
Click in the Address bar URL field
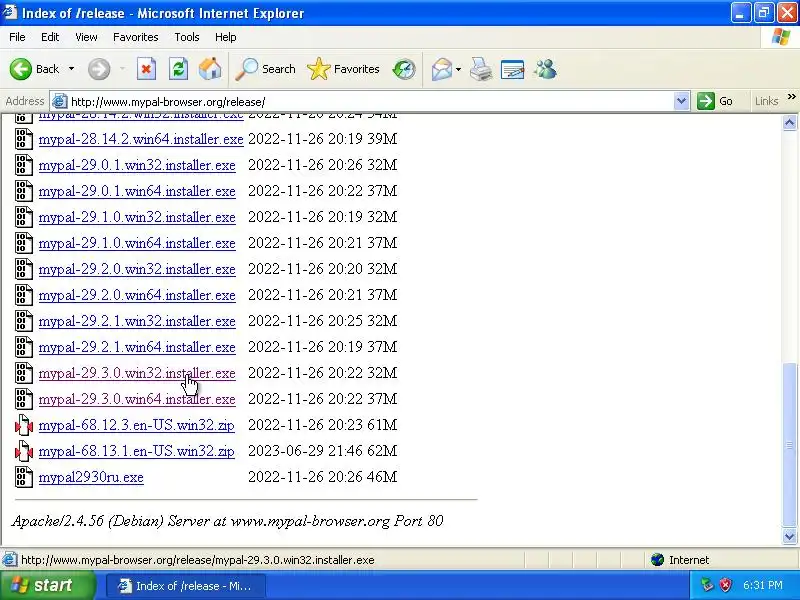pos(370,102)
